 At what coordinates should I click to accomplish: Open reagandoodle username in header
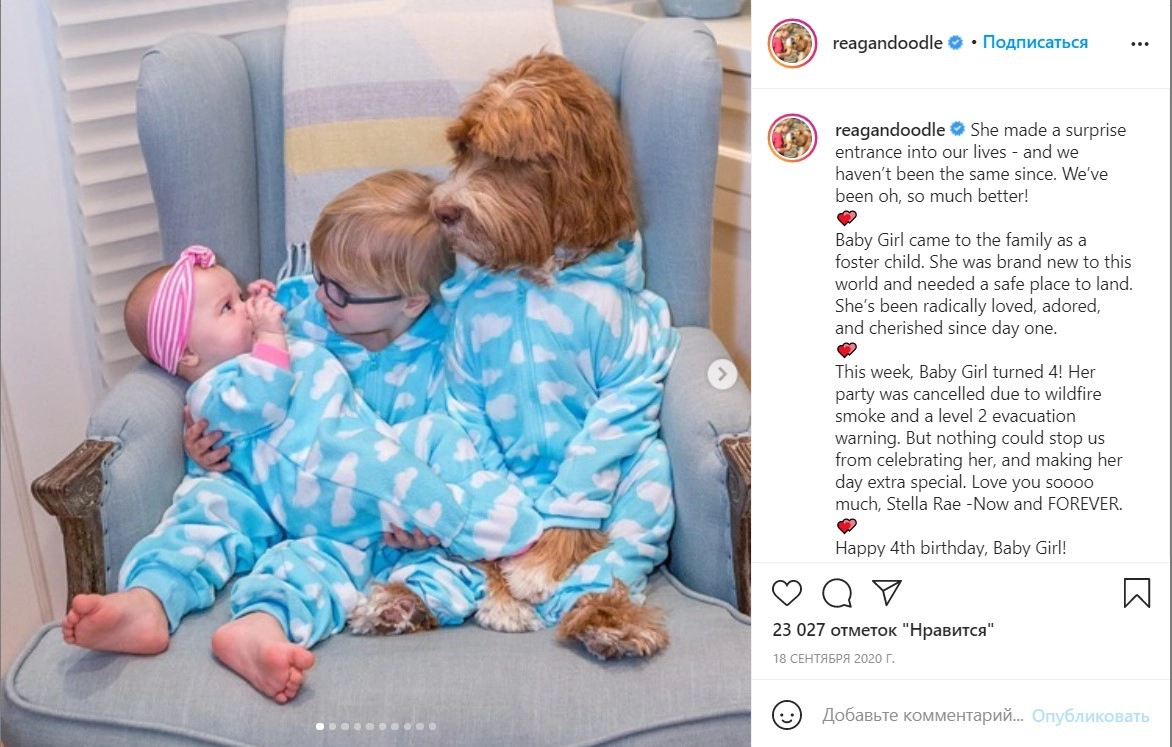pyautogui.click(x=887, y=43)
